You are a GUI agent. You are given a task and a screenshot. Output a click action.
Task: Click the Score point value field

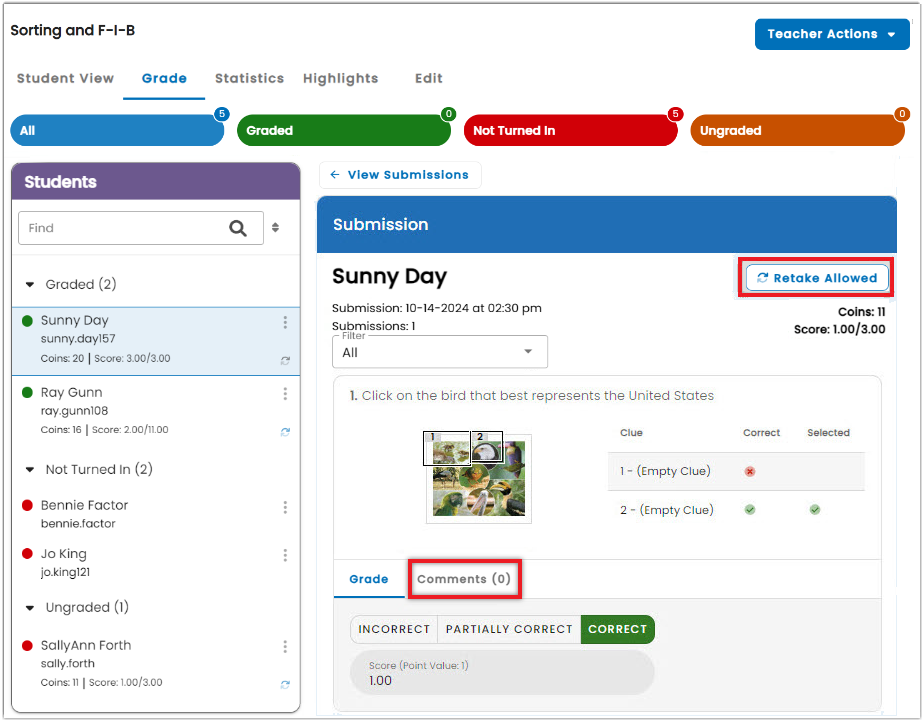(502, 673)
